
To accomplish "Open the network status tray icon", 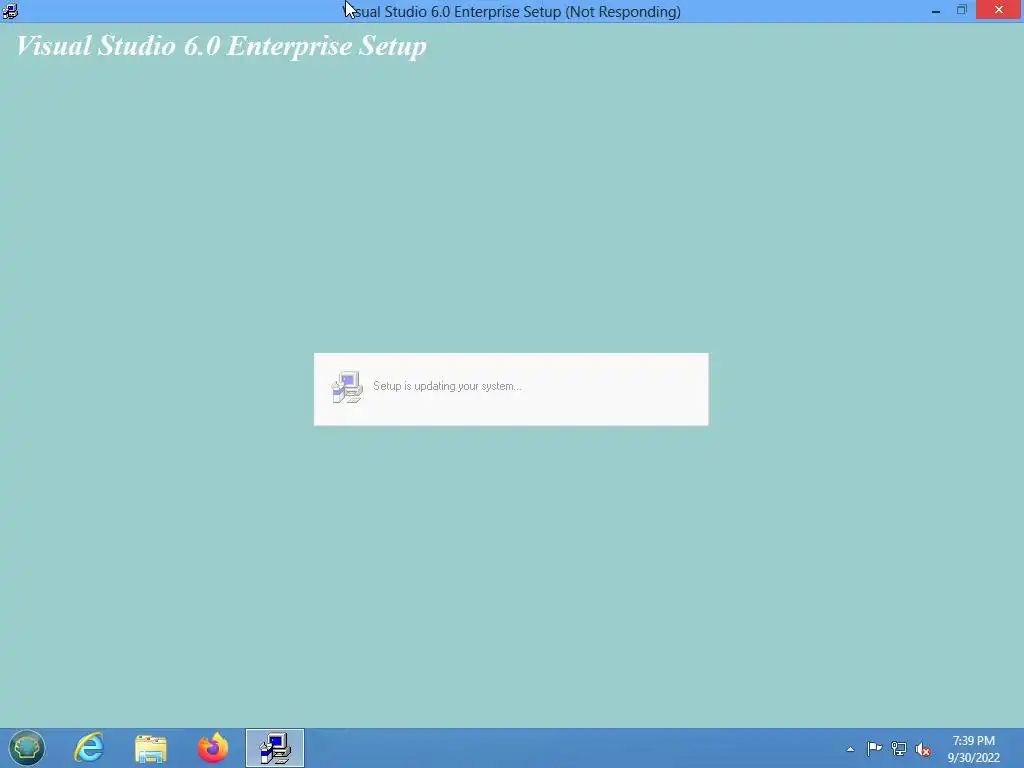I will coord(899,748).
